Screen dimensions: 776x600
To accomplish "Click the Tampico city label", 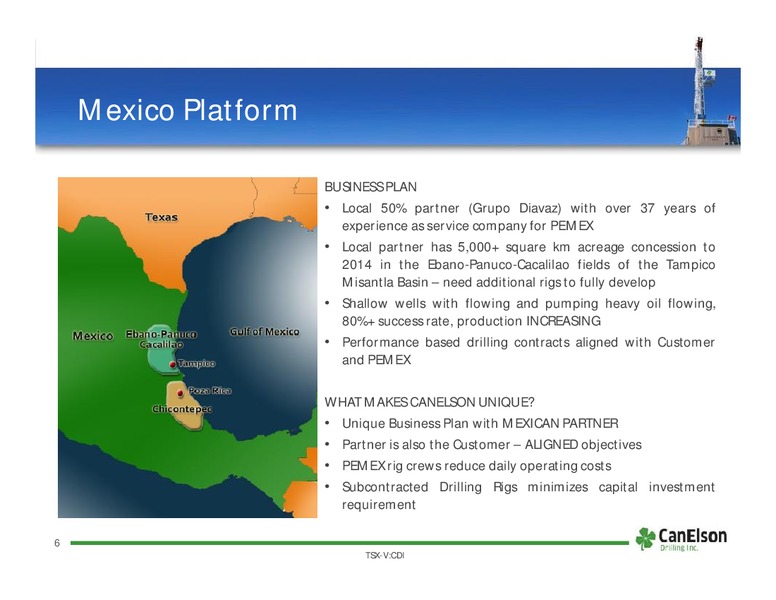I will [196, 363].
